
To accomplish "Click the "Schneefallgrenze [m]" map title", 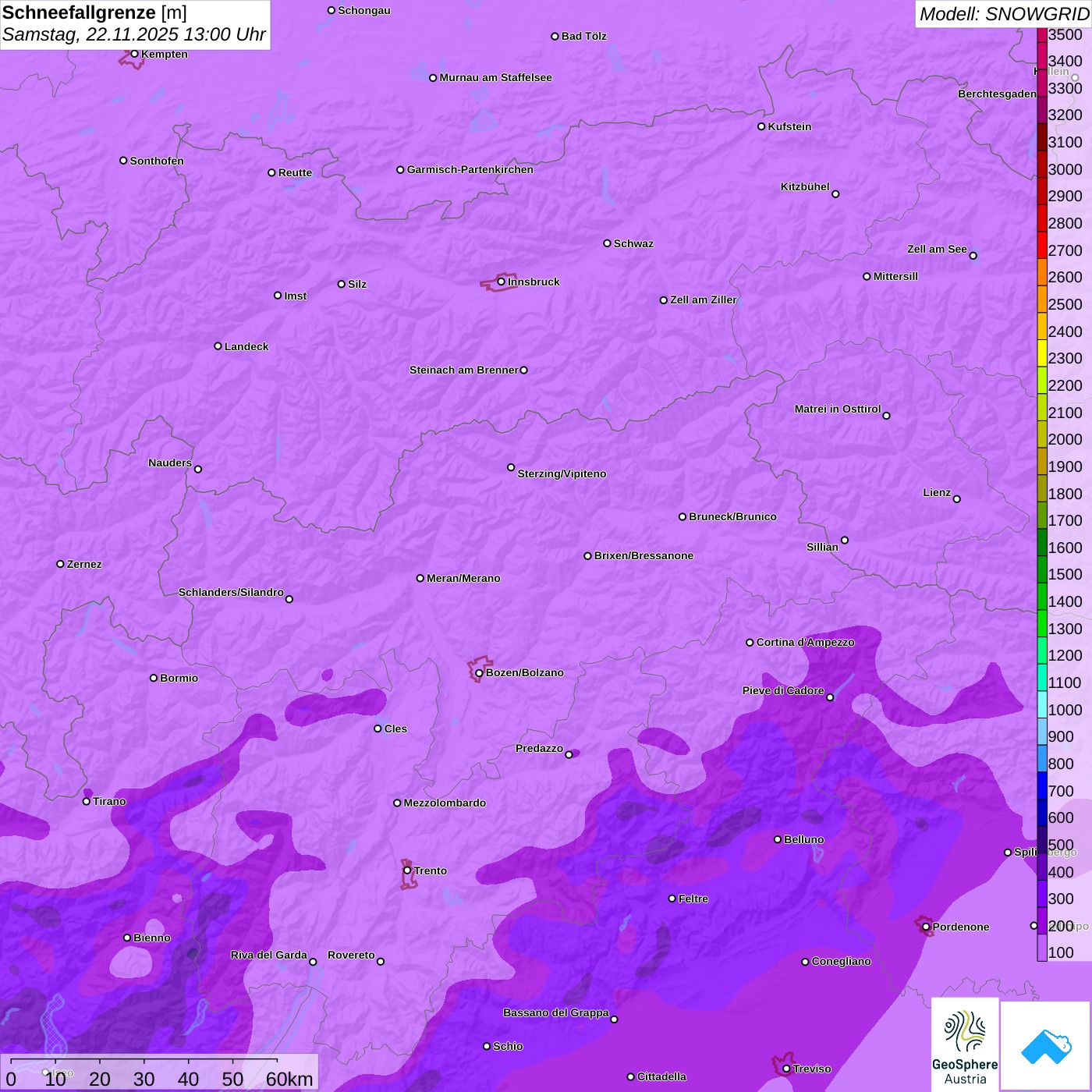I will click(94, 12).
